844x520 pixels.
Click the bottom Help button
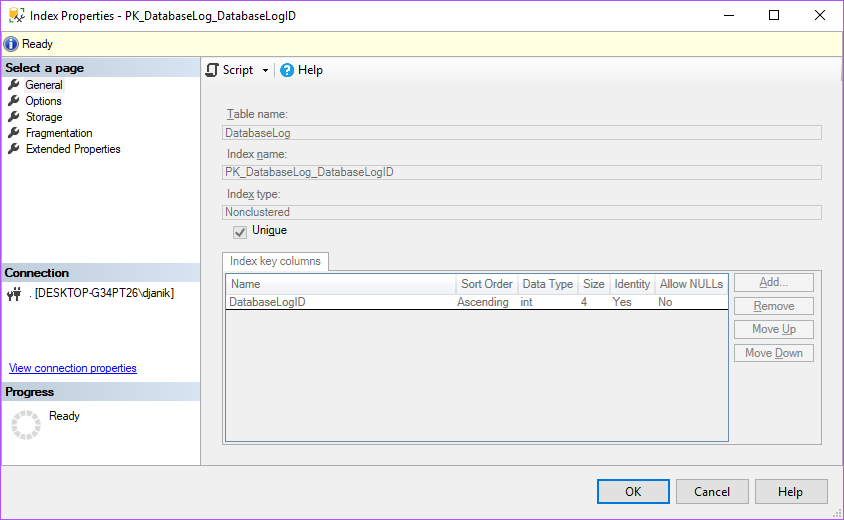click(791, 492)
